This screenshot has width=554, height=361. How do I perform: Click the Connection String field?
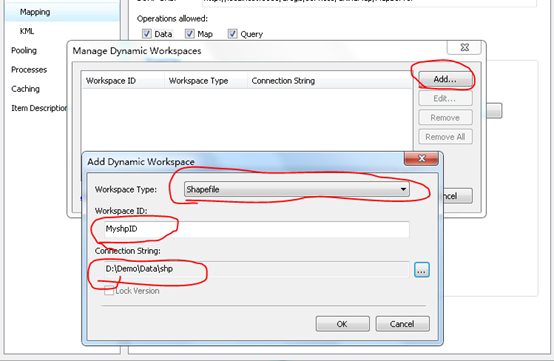click(257, 269)
